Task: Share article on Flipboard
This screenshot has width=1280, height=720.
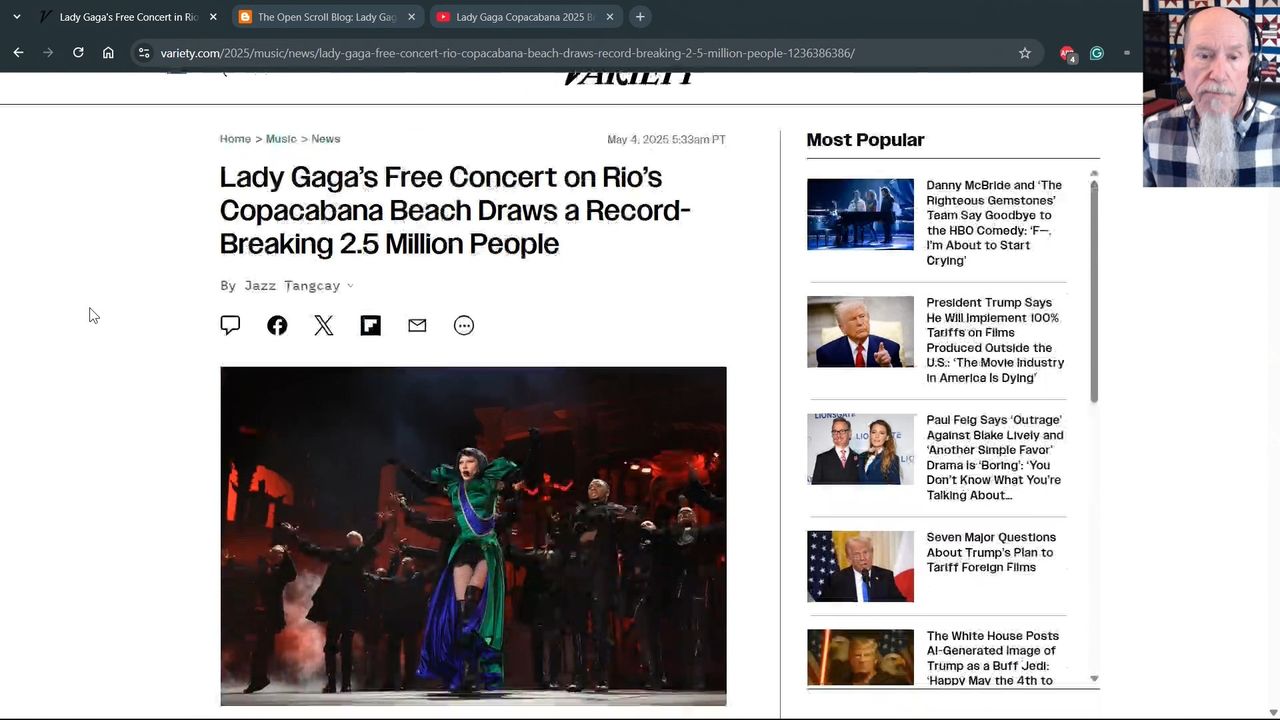Action: [371, 325]
